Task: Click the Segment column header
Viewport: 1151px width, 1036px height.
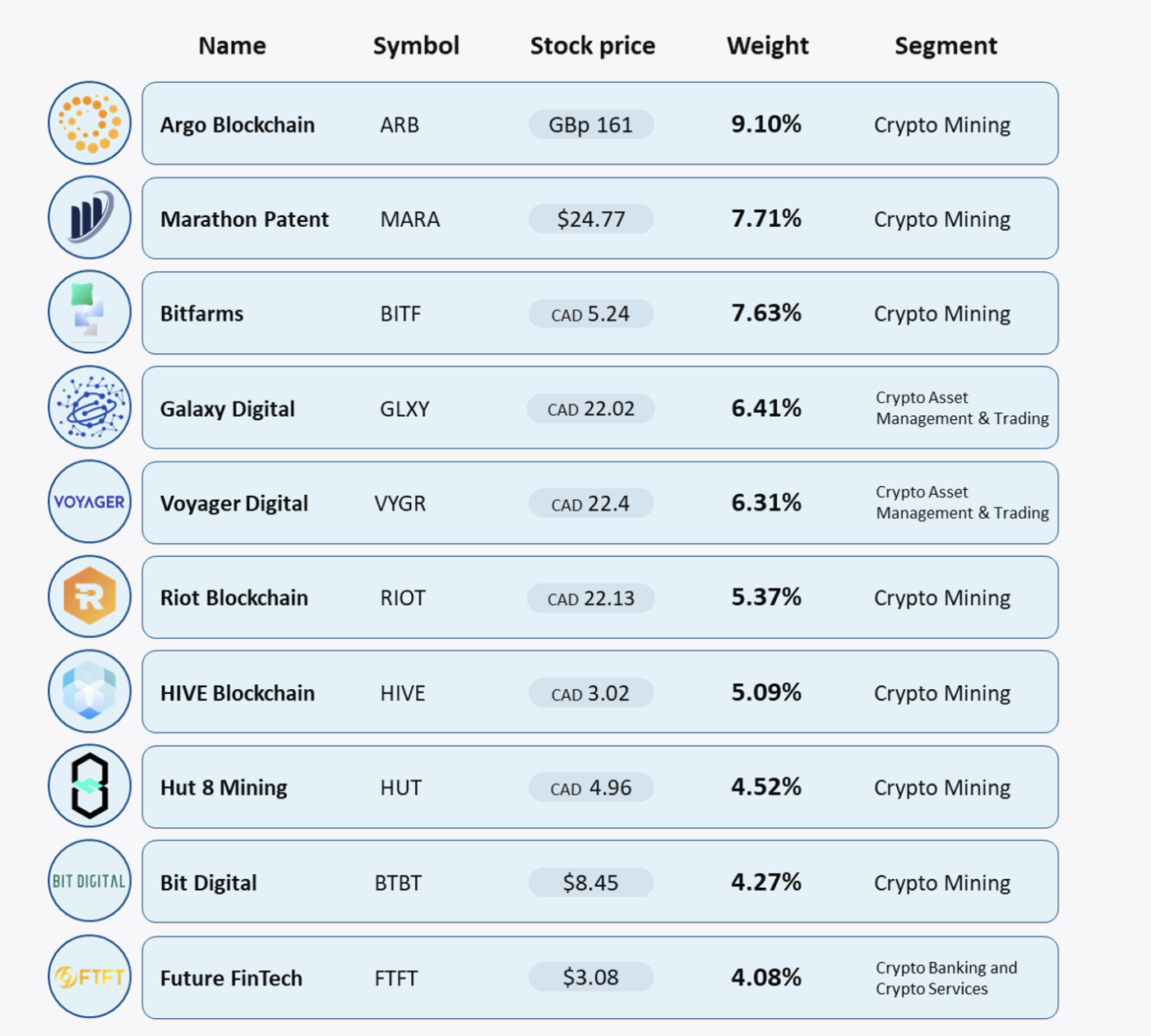Action: [946, 46]
